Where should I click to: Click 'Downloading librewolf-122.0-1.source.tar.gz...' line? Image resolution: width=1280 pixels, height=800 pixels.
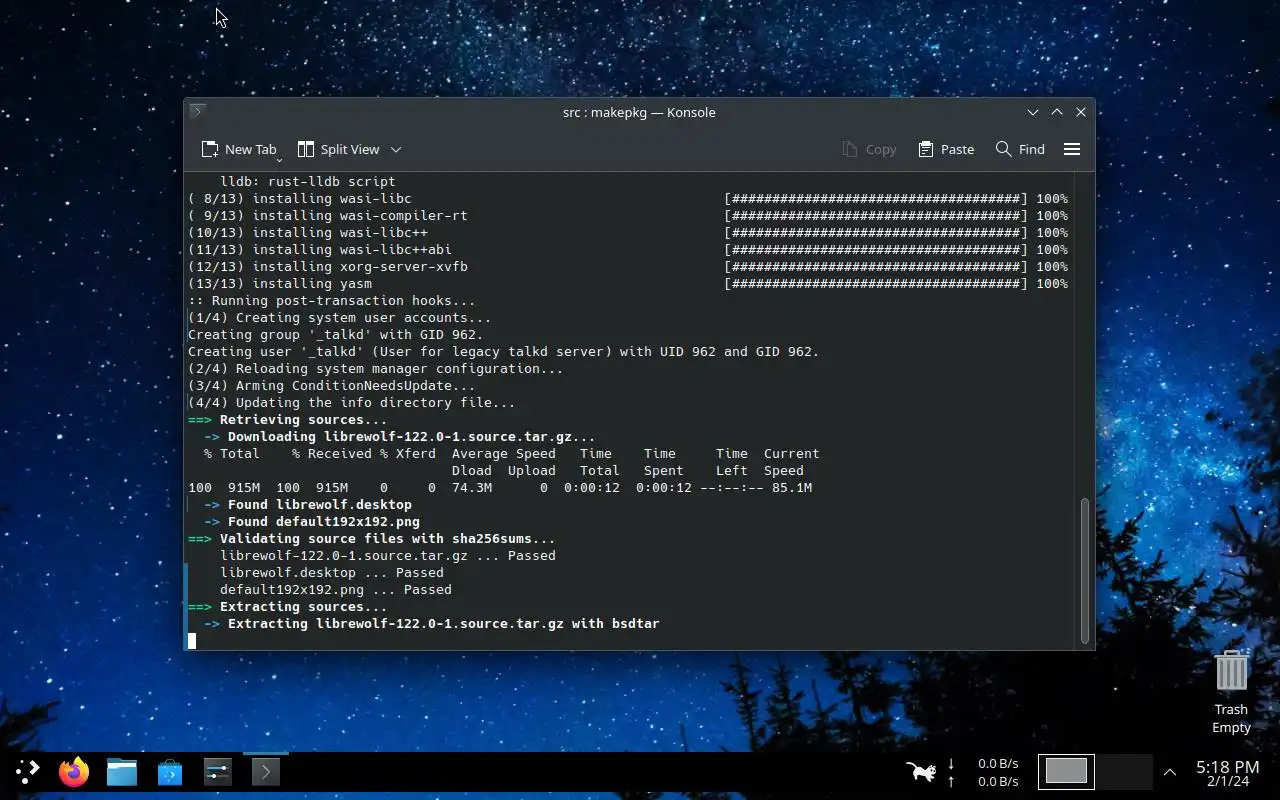(399, 437)
